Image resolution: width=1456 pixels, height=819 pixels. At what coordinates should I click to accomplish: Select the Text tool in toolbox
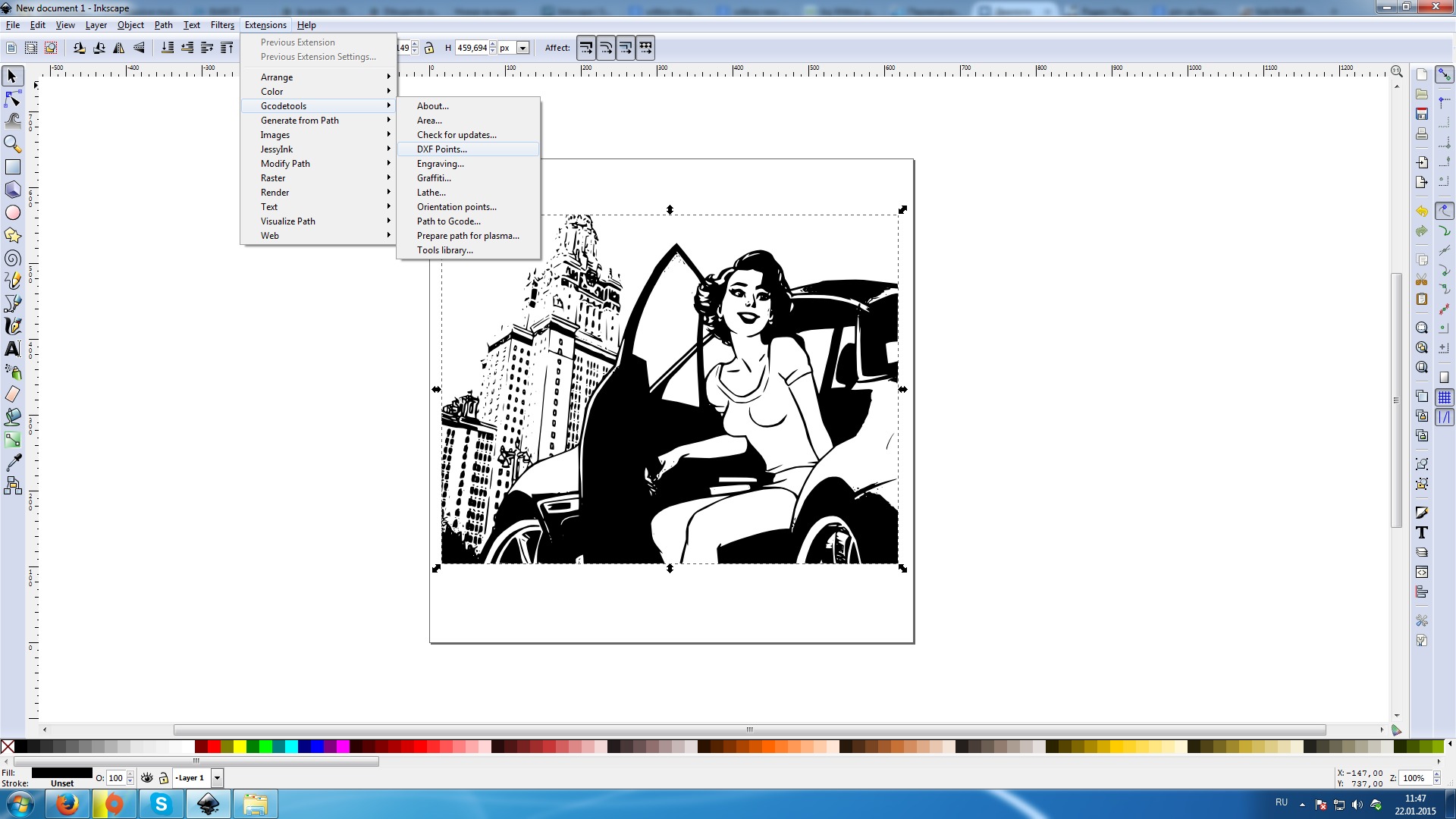tap(13, 349)
